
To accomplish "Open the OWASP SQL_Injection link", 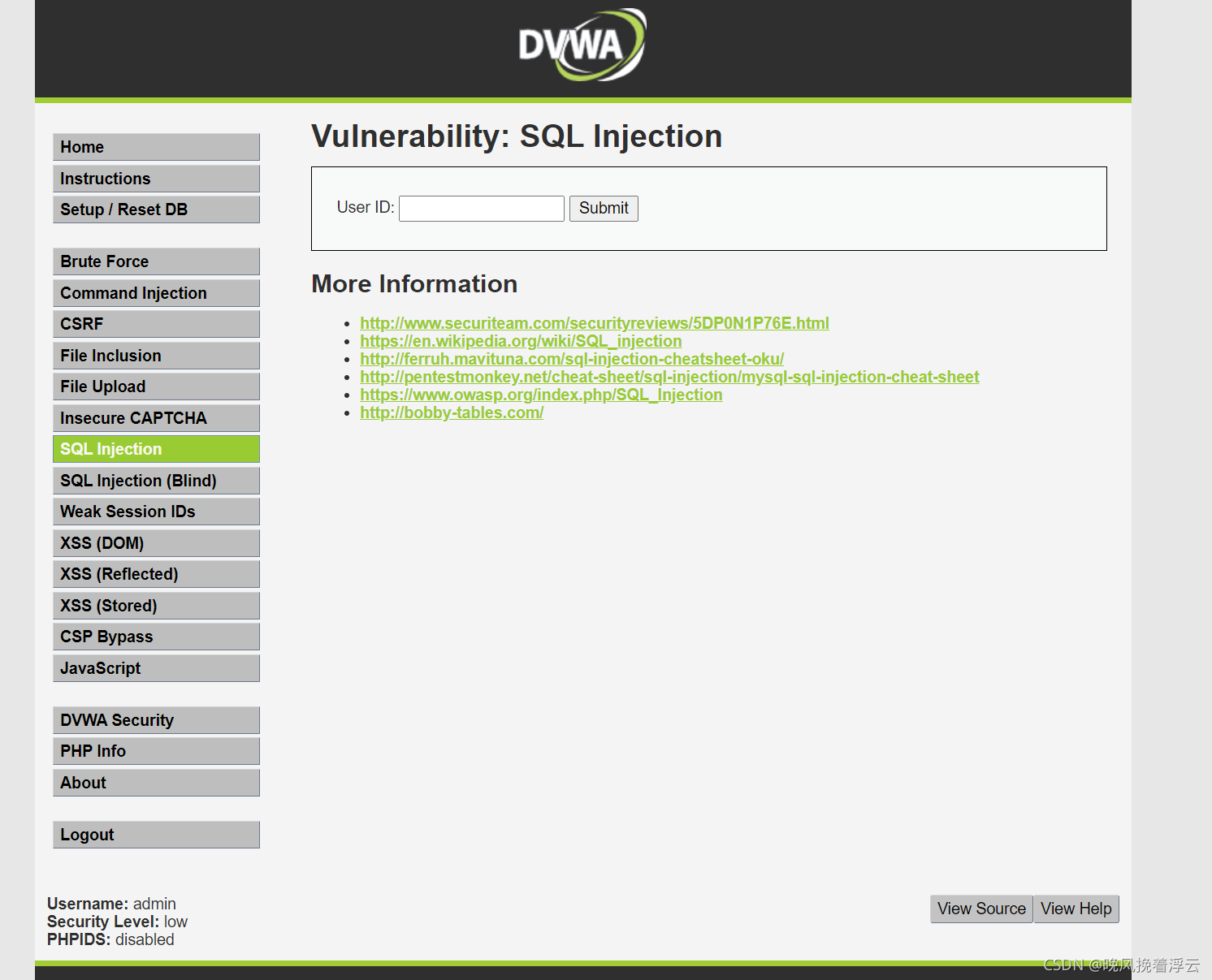I will 541,395.
